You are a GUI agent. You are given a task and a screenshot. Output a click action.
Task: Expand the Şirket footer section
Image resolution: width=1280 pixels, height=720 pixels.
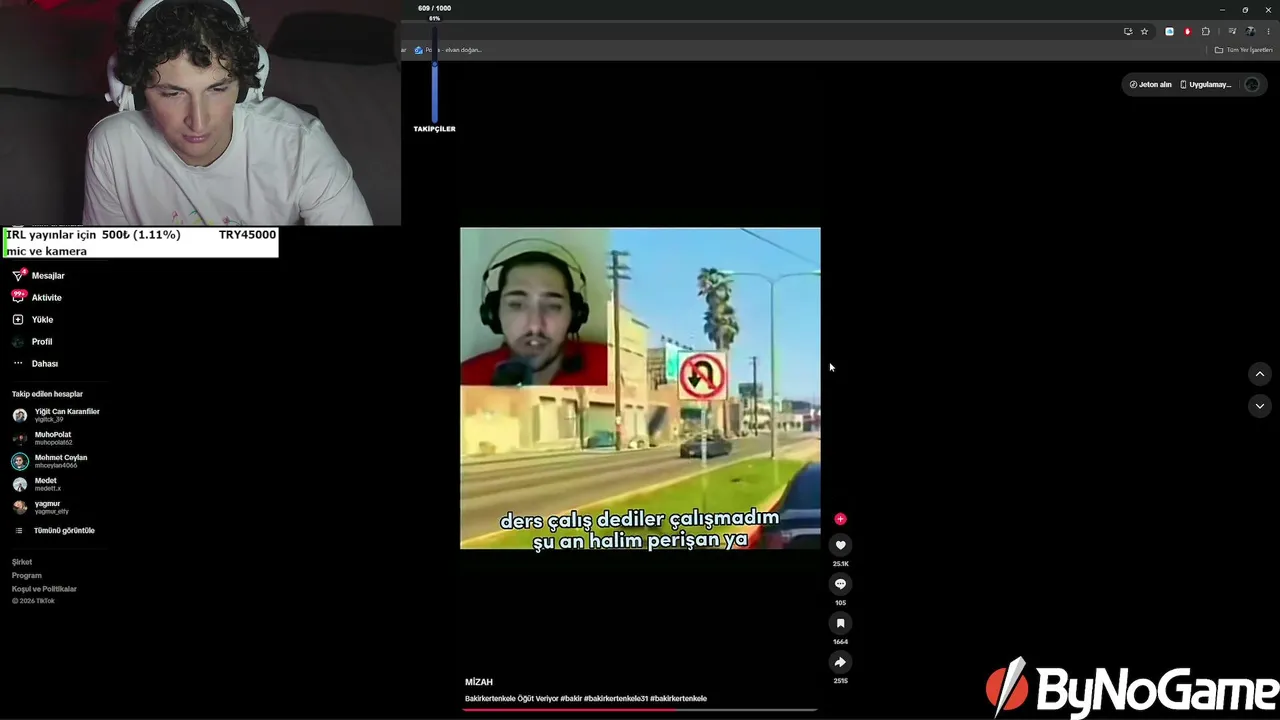[x=22, y=562]
